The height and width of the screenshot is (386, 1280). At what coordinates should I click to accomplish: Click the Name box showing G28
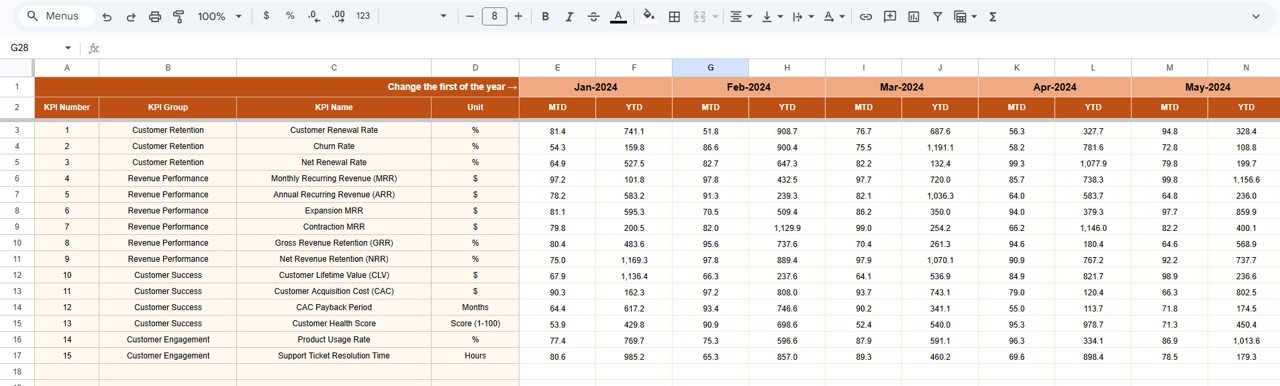pos(33,48)
